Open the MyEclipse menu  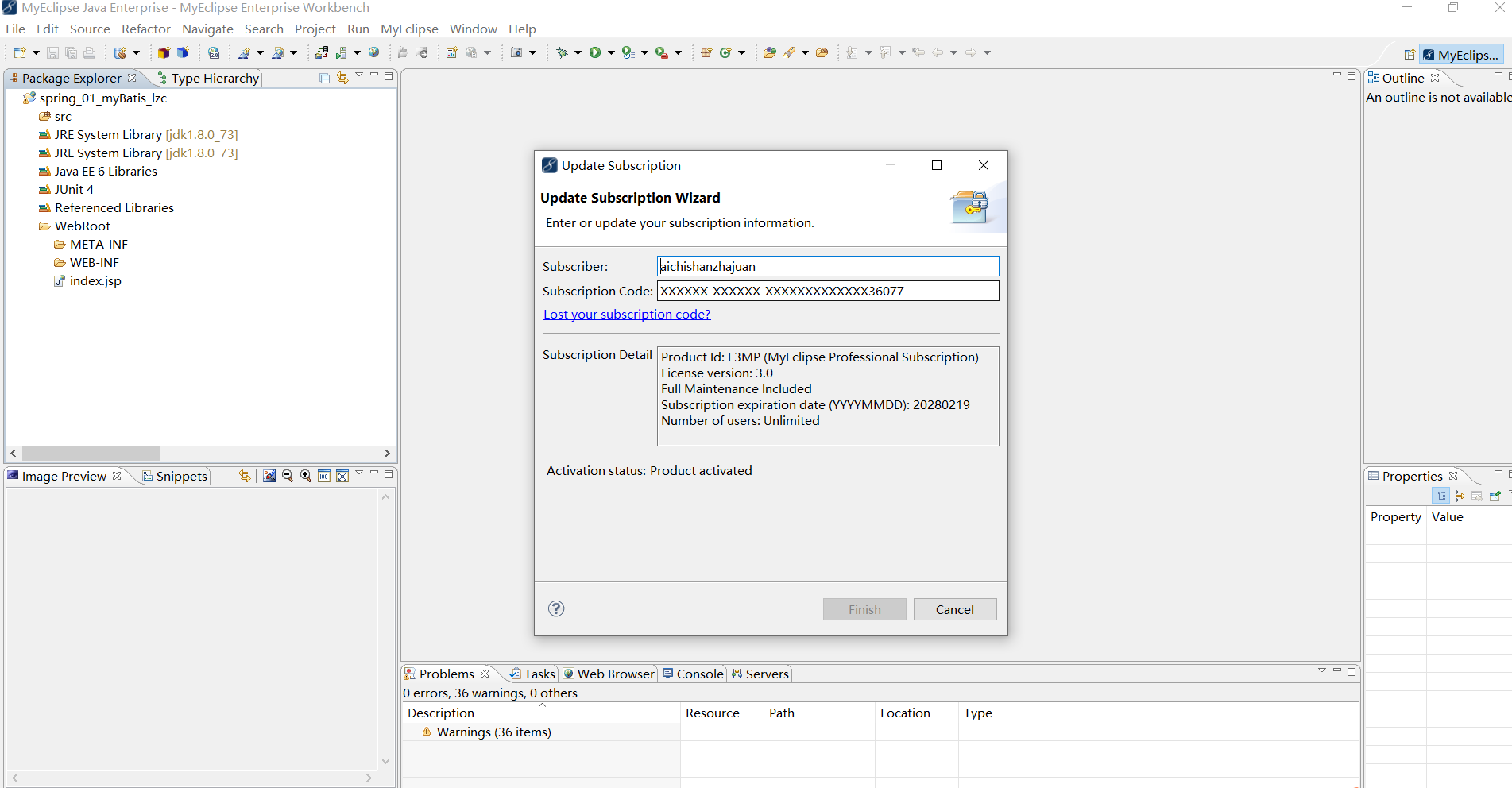[409, 29]
